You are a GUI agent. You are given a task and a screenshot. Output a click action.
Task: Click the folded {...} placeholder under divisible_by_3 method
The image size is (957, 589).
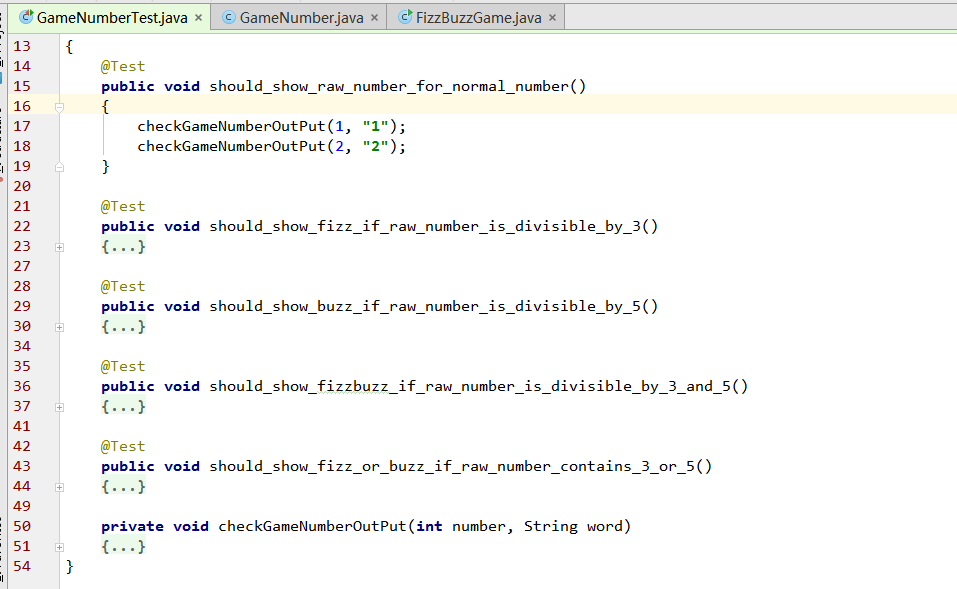point(123,247)
